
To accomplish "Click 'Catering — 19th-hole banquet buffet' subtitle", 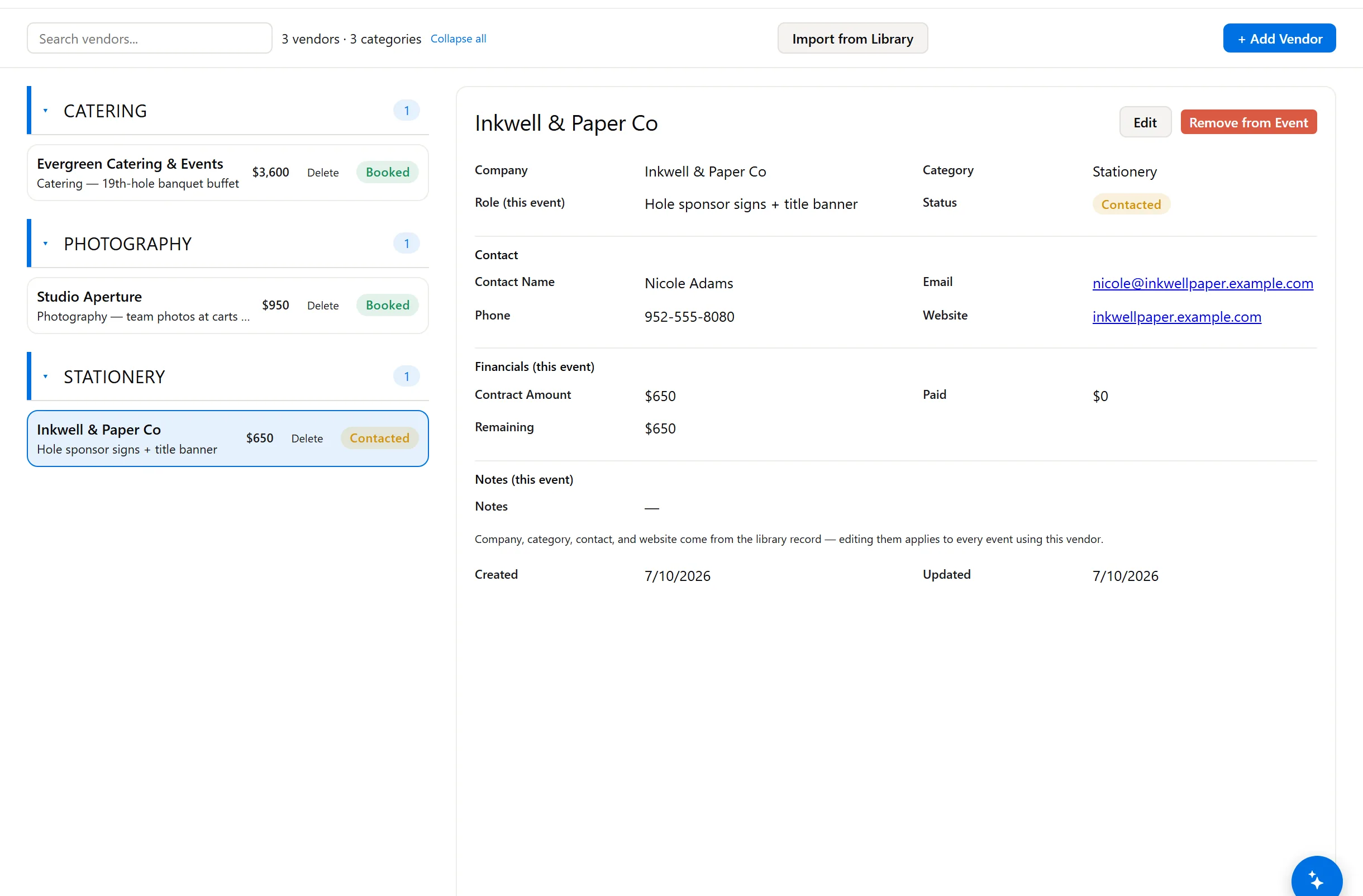I will click(137, 183).
